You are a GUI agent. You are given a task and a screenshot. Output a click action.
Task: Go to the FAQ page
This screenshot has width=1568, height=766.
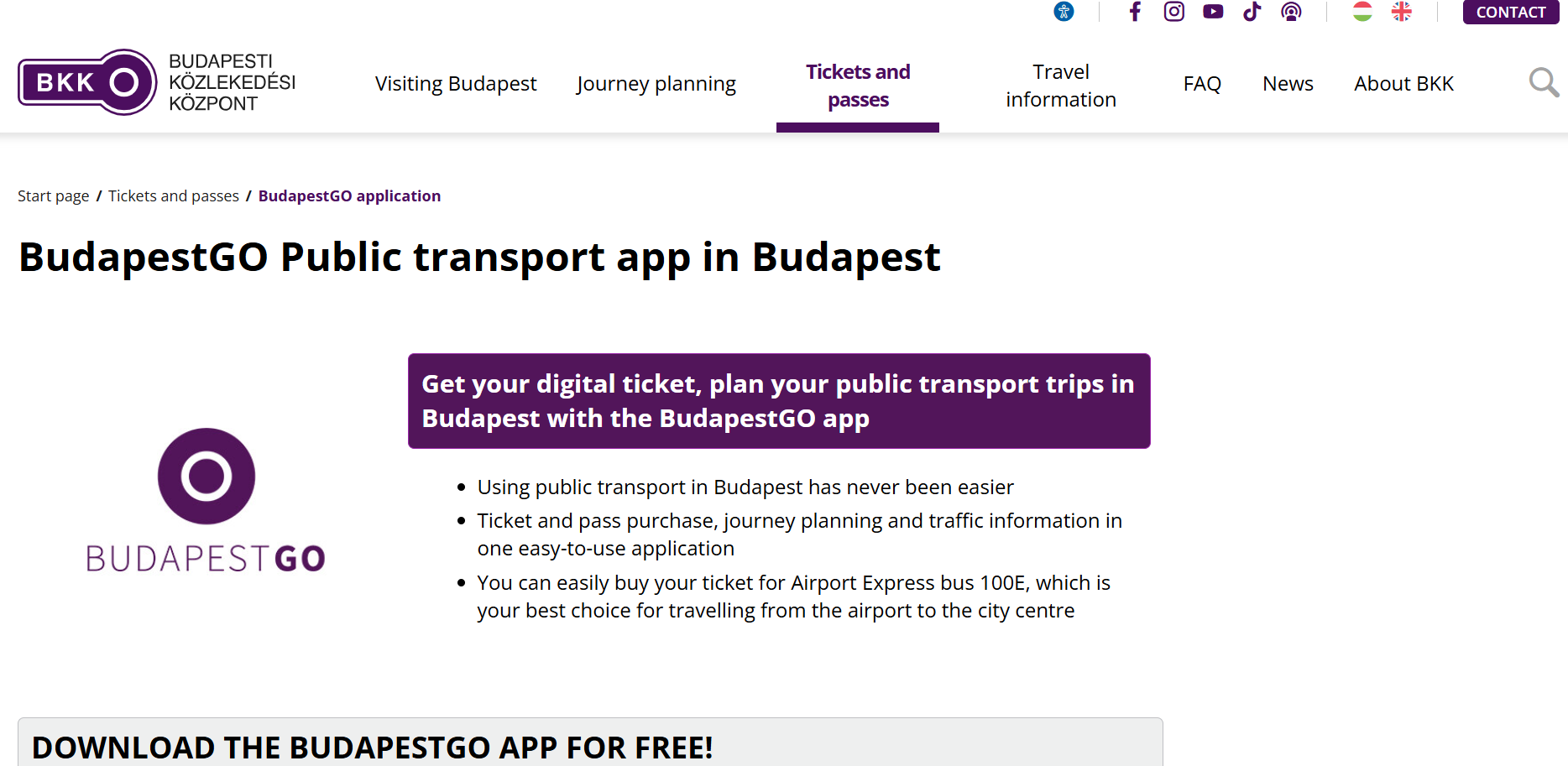(x=1202, y=84)
